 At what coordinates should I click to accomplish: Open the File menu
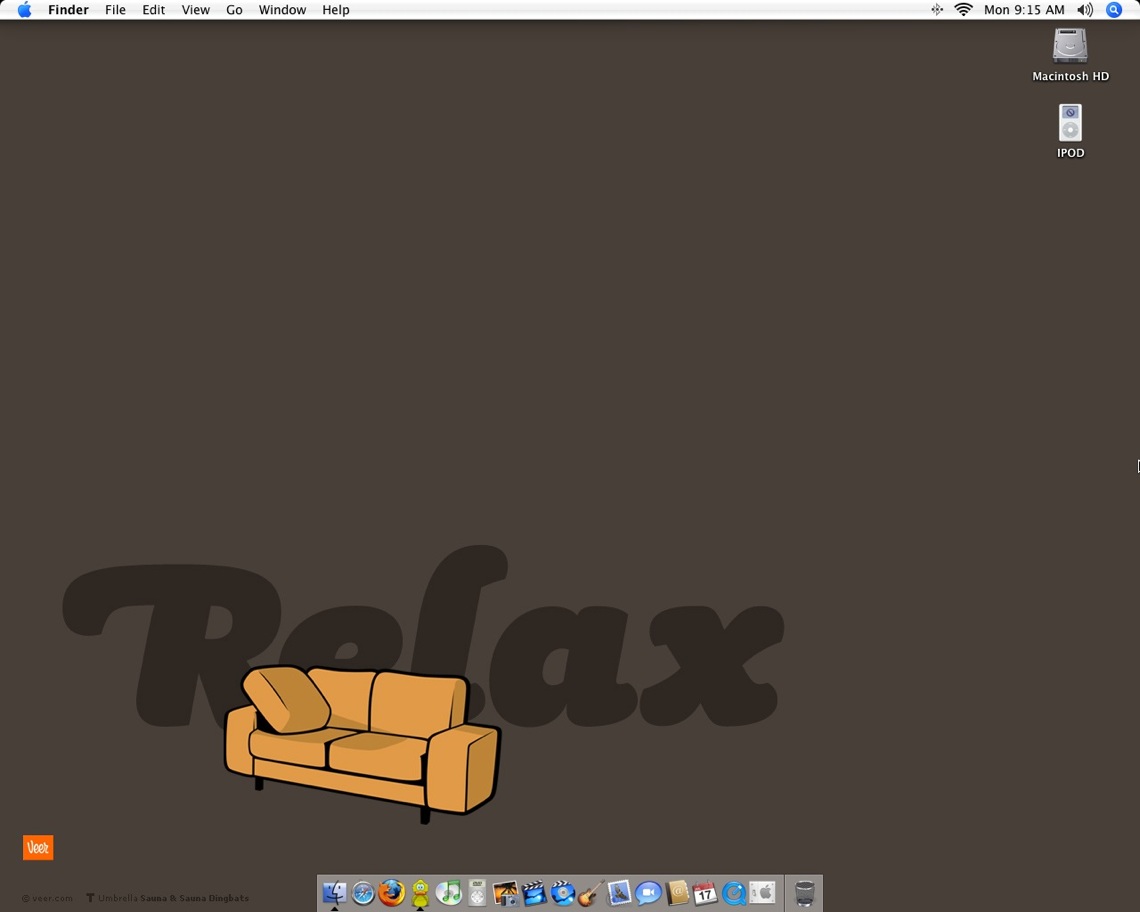115,10
